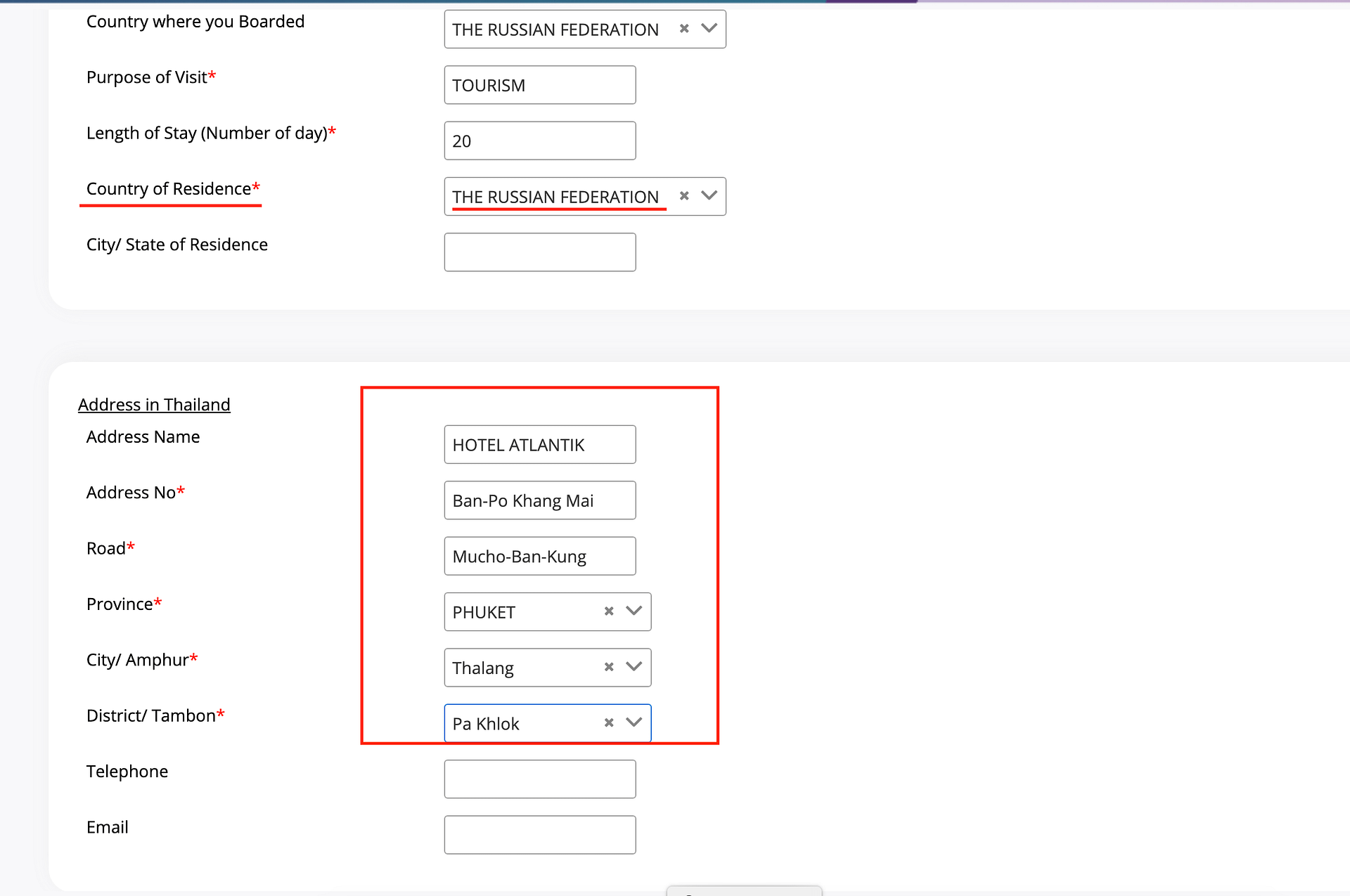This screenshot has width=1350, height=896.
Task: Open Country of Residence dropdown arrow
Action: (709, 196)
